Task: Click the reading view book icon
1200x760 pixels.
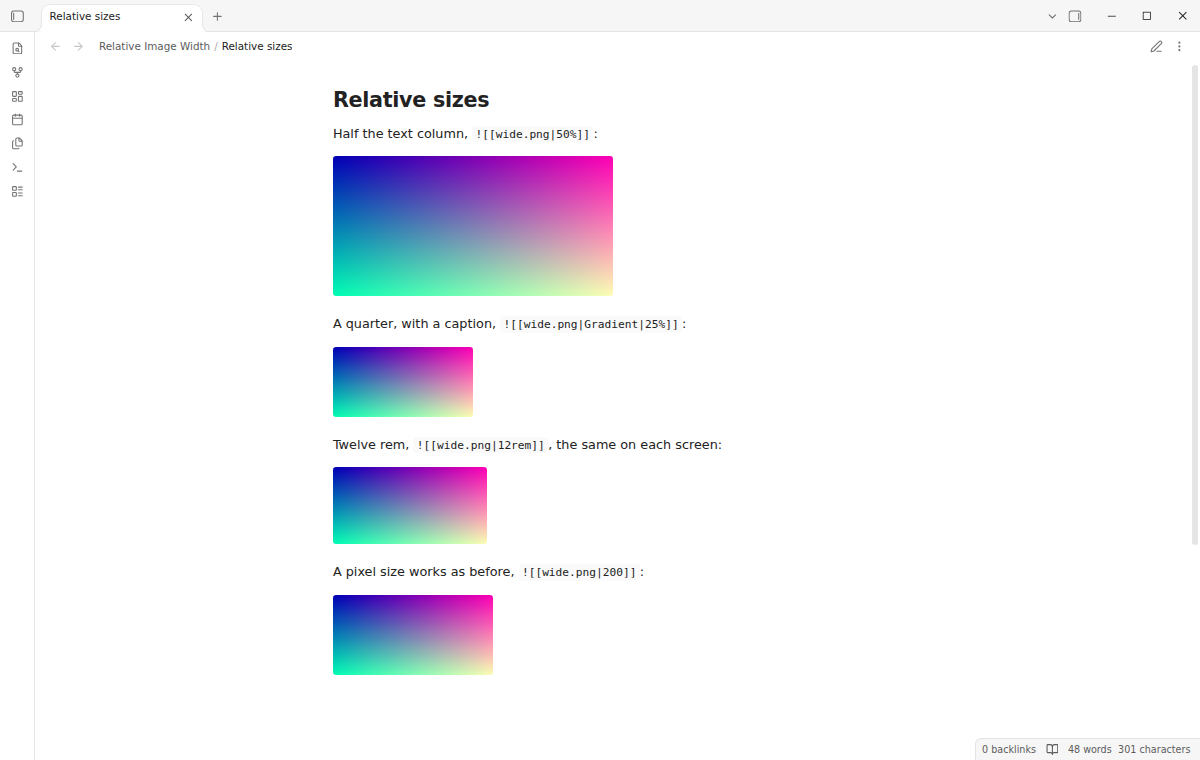Action: click(1052, 749)
